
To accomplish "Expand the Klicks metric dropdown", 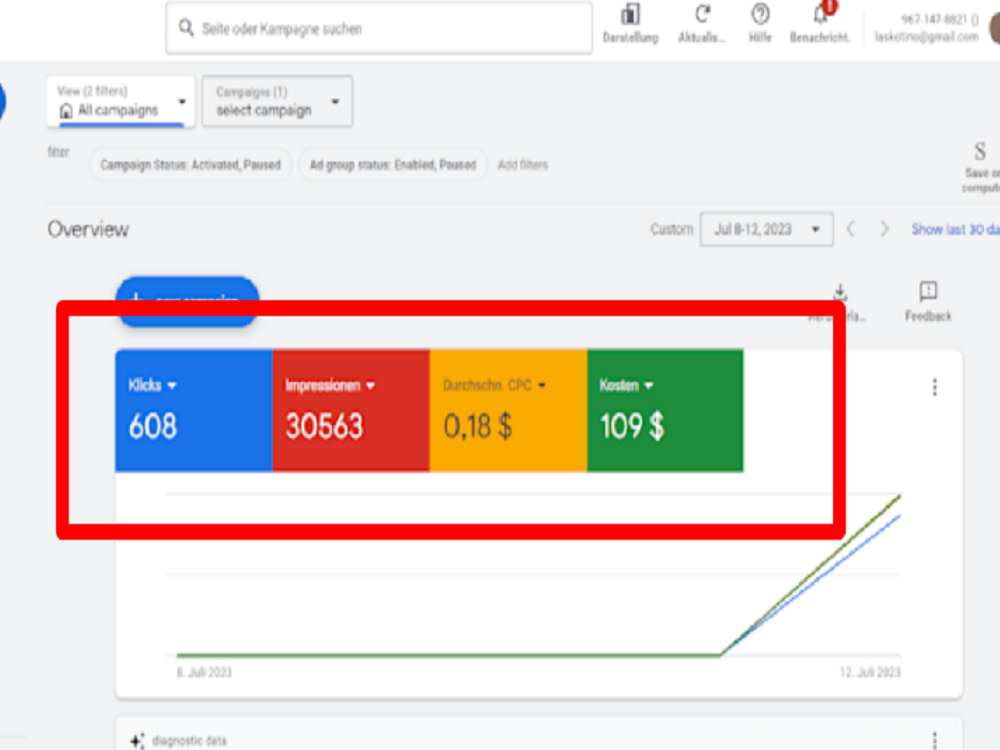I will pyautogui.click(x=172, y=386).
